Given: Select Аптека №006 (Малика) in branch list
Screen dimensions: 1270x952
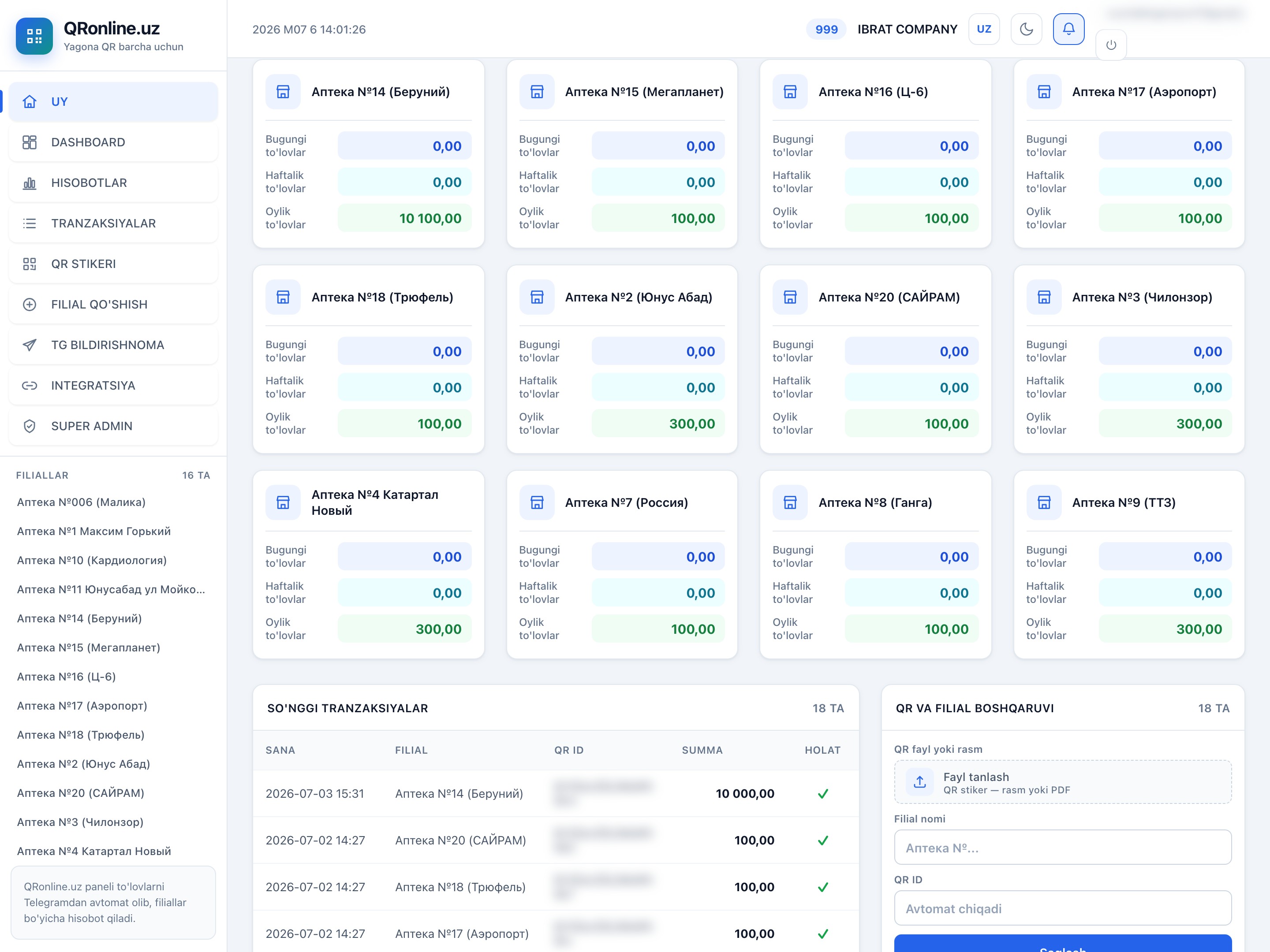Looking at the screenshot, I should [81, 502].
